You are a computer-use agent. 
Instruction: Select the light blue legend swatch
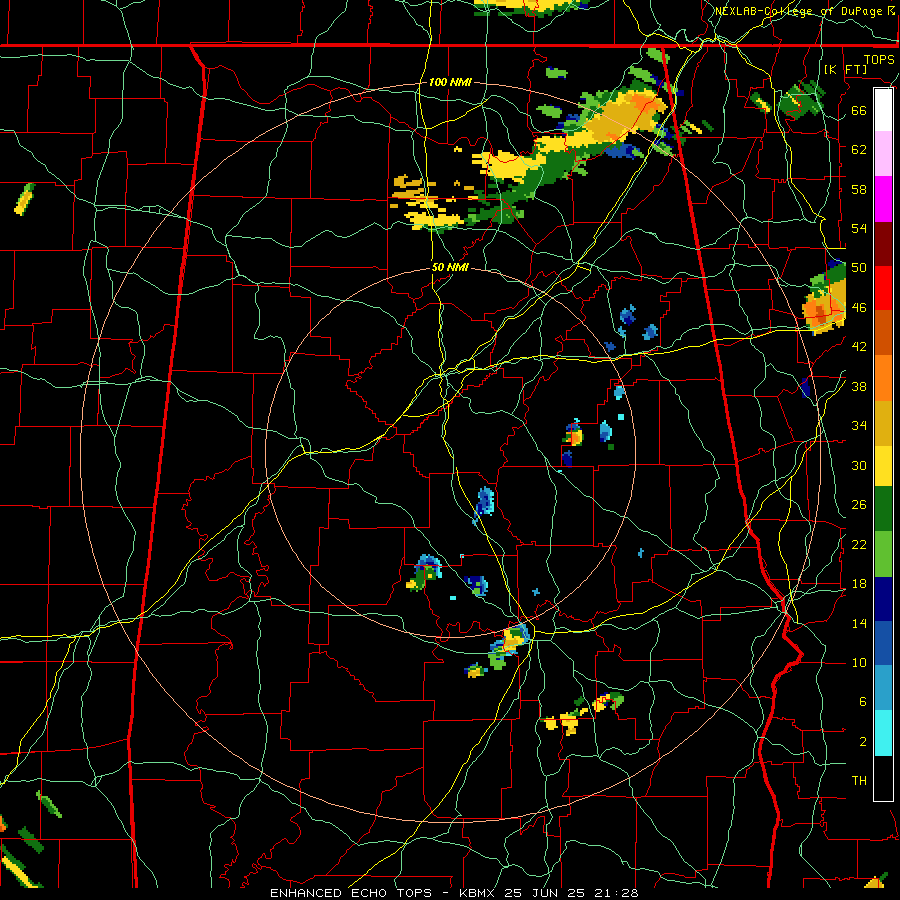tap(883, 688)
